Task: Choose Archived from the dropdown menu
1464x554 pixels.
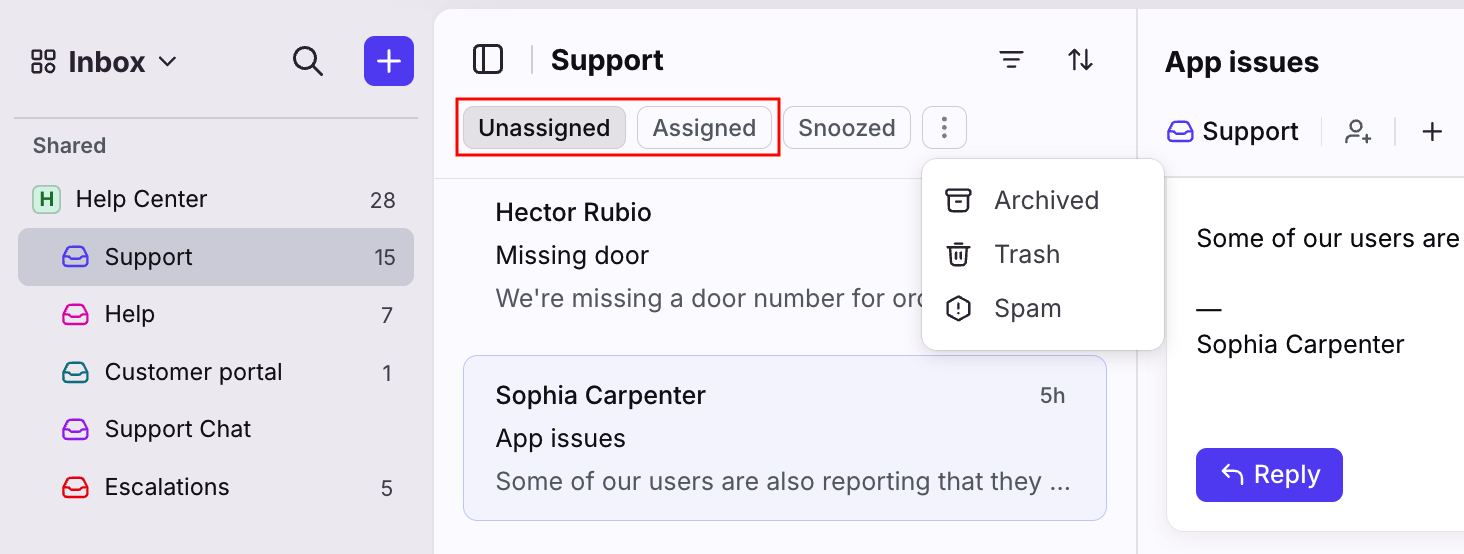Action: (1043, 200)
